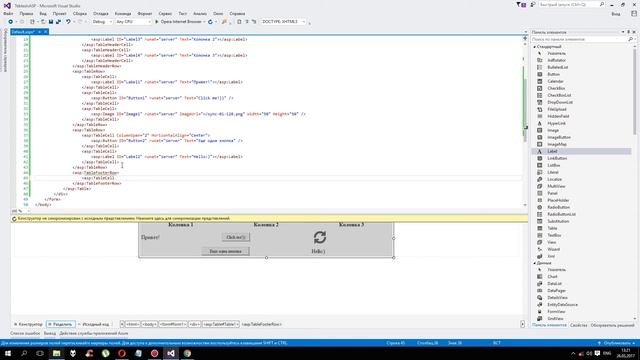
Task: Select the Calendar control in the toolbox
Action: coord(555,81)
